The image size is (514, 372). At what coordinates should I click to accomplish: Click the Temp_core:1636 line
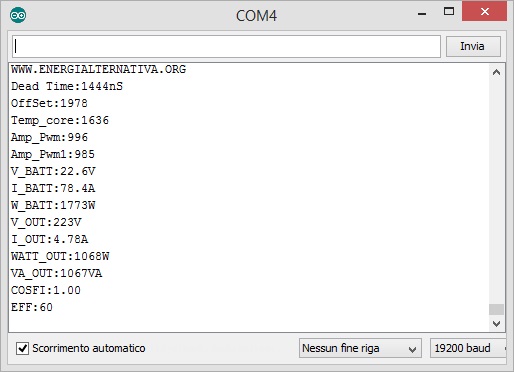(60, 120)
